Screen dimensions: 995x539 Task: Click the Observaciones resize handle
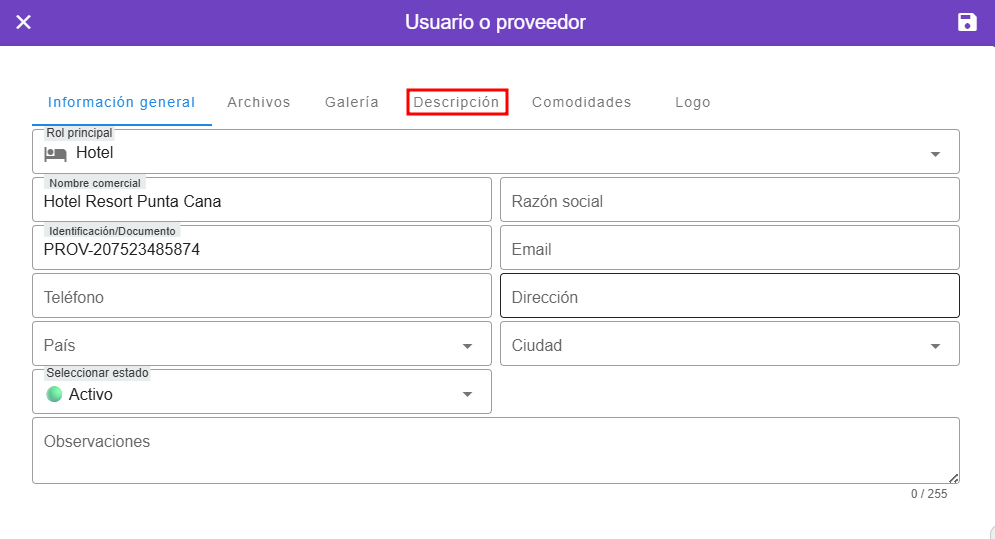[x=953, y=478]
